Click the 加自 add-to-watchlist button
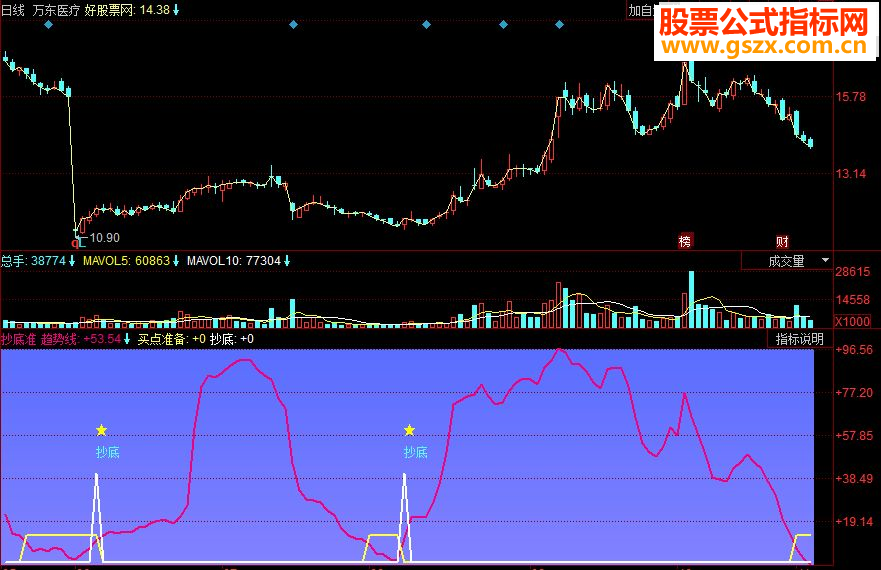The height and width of the screenshot is (570, 881). [x=641, y=11]
